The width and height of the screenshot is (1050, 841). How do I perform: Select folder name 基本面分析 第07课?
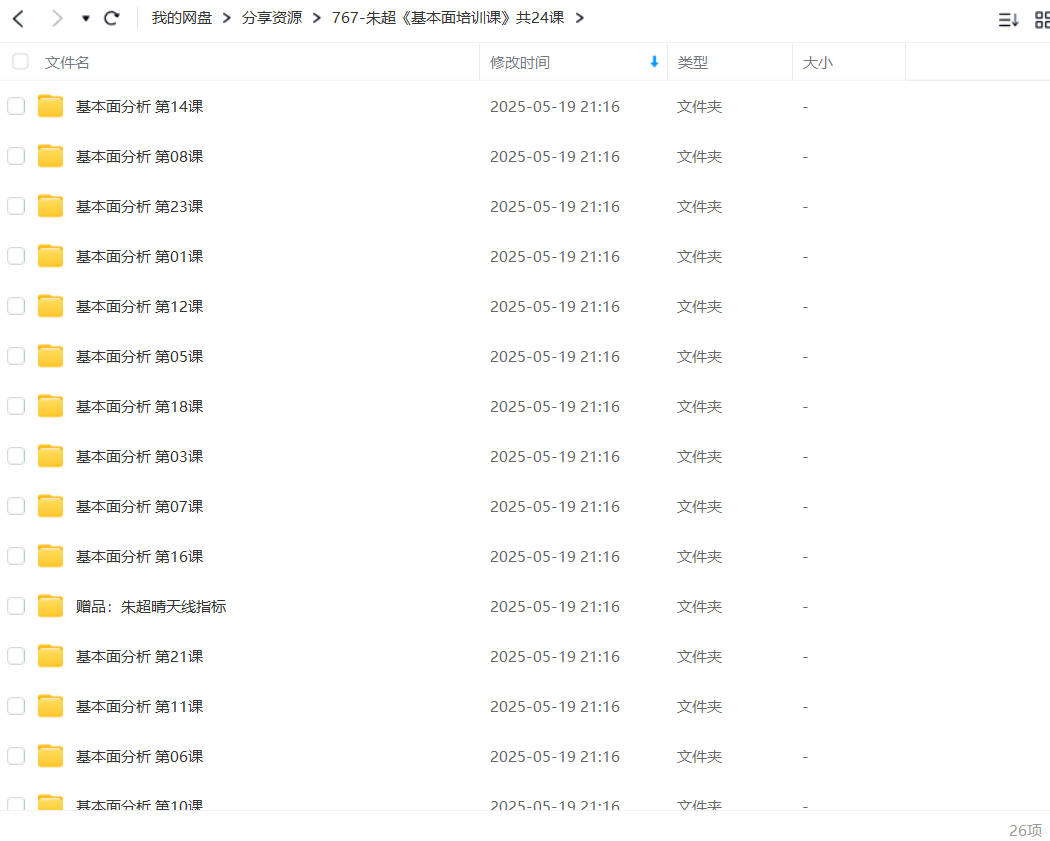click(139, 507)
